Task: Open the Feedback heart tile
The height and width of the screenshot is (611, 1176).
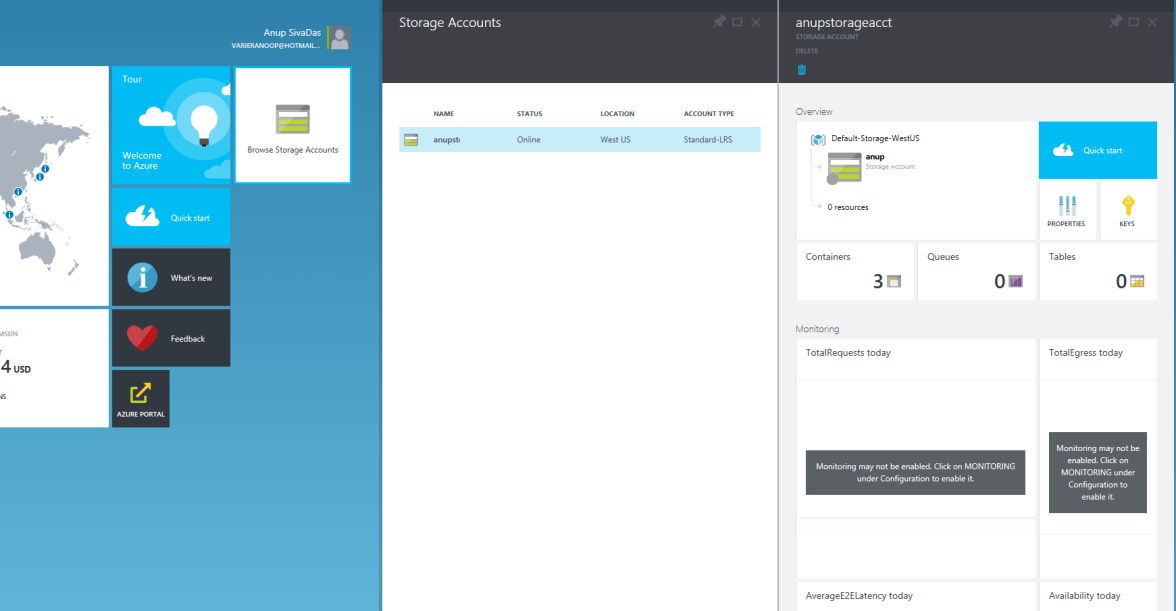Action: click(x=171, y=338)
